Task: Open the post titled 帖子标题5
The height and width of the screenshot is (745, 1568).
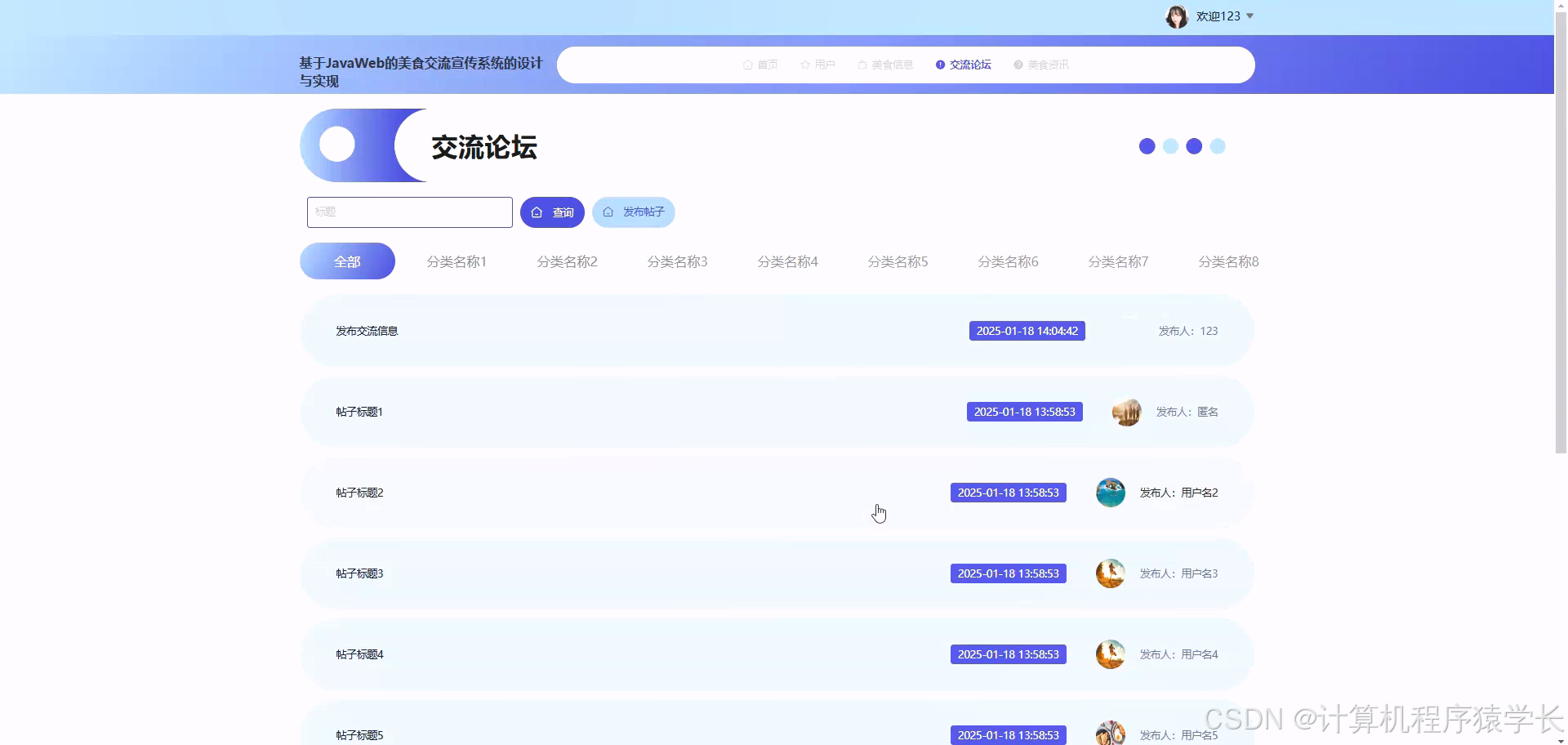Action: 359,735
